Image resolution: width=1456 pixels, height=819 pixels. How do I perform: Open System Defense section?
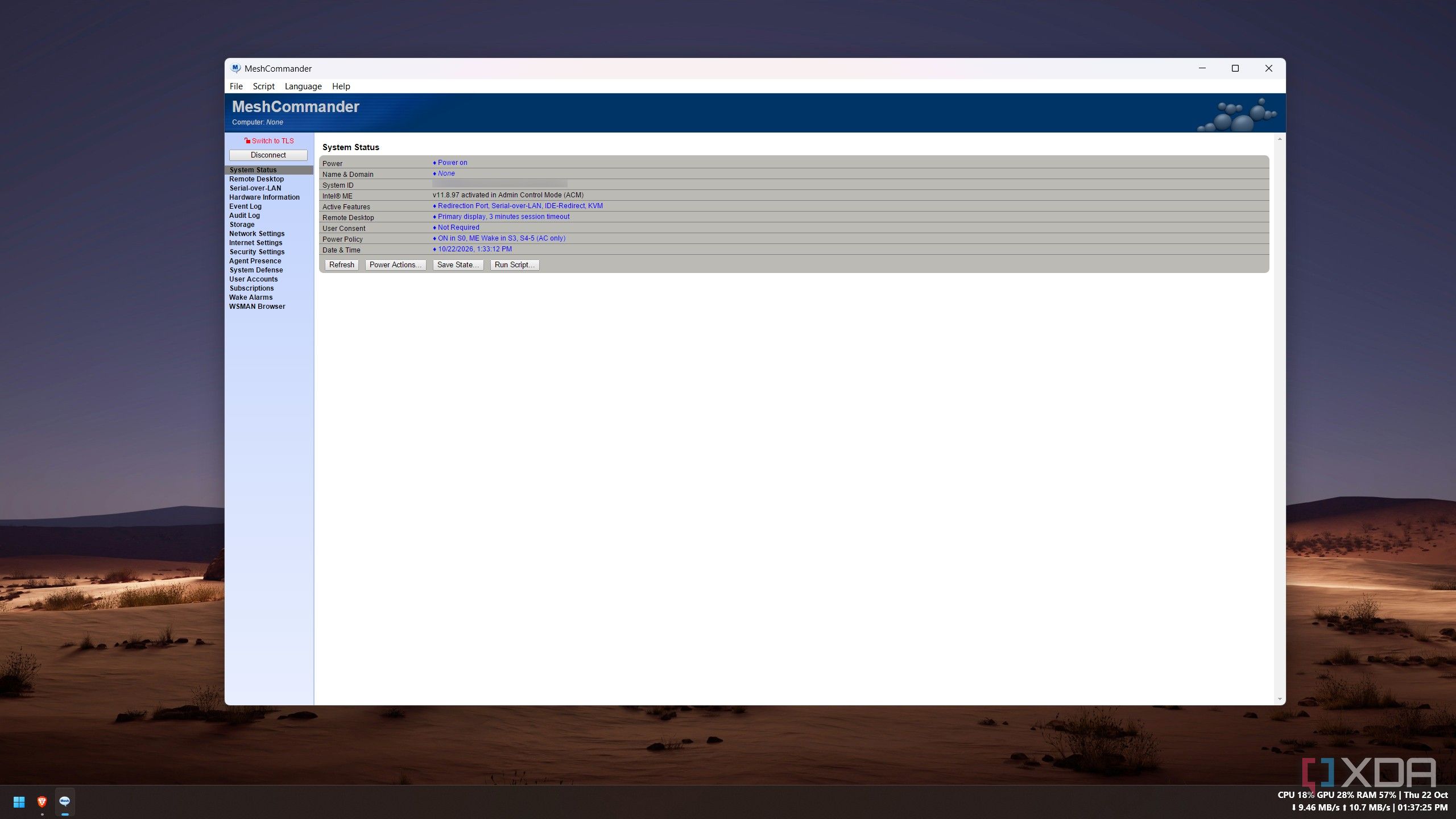(x=256, y=270)
